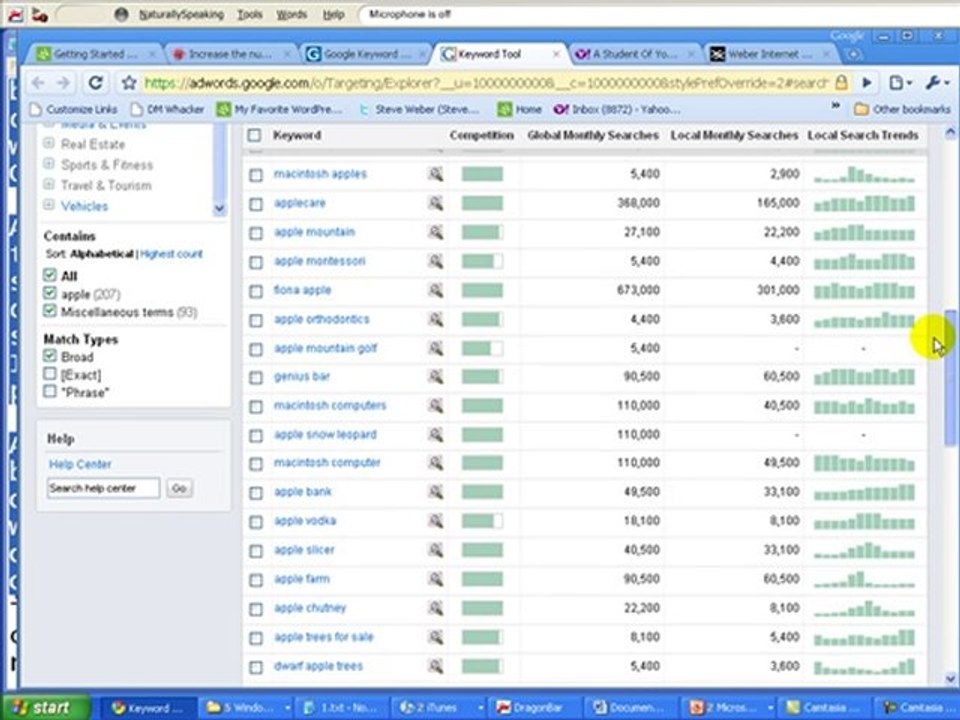Viewport: 960px width, 720px height.
Task: Open Chrome wrench settings menu
Action: pyautogui.click(x=936, y=82)
